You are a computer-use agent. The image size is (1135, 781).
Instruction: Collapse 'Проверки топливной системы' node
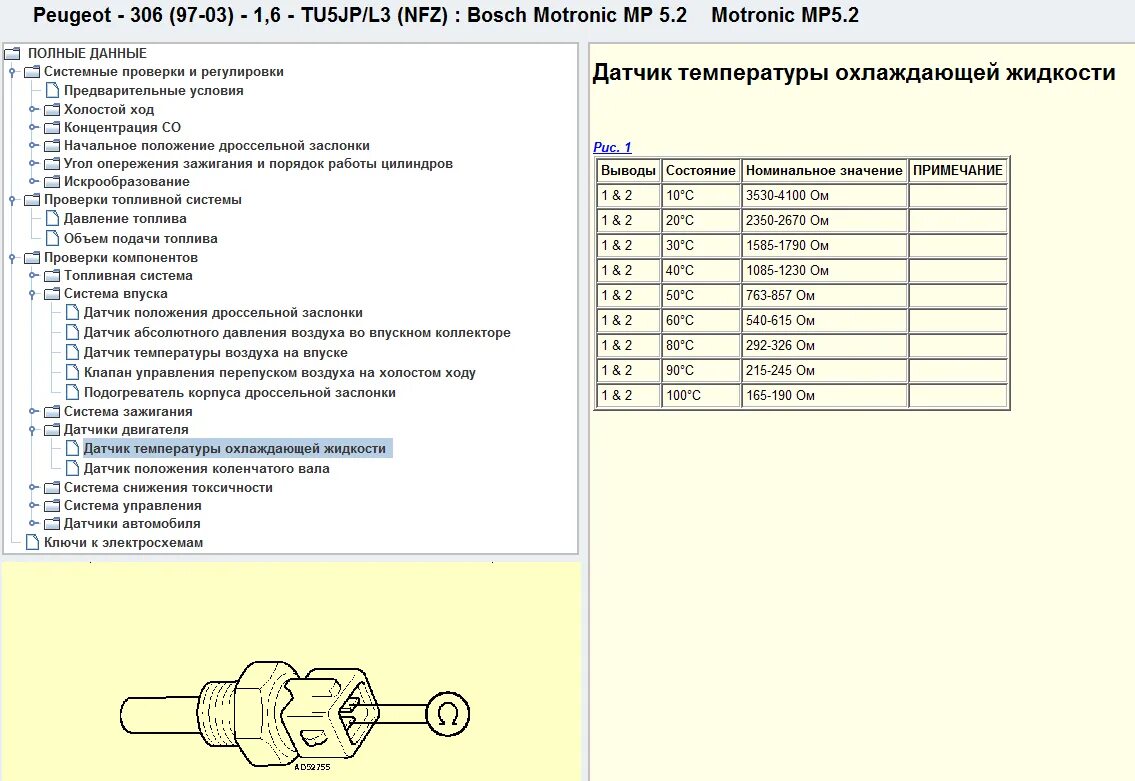coord(12,200)
